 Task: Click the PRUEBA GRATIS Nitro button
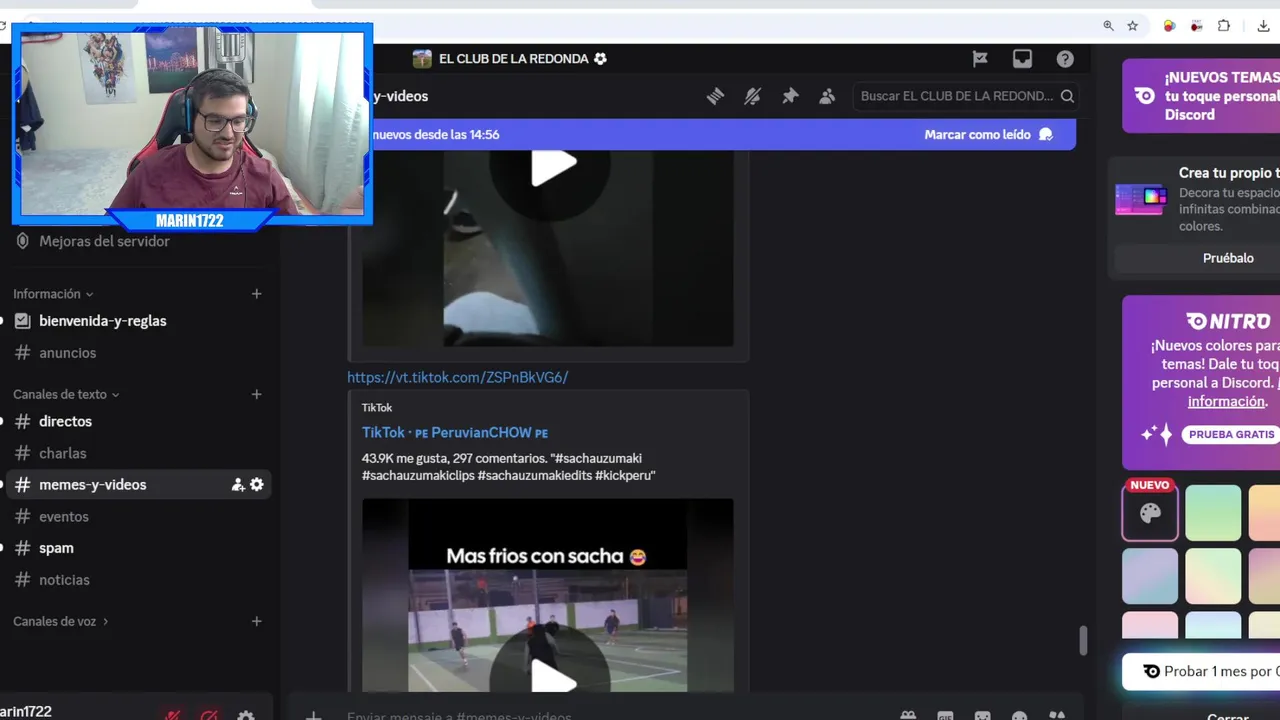point(1232,434)
